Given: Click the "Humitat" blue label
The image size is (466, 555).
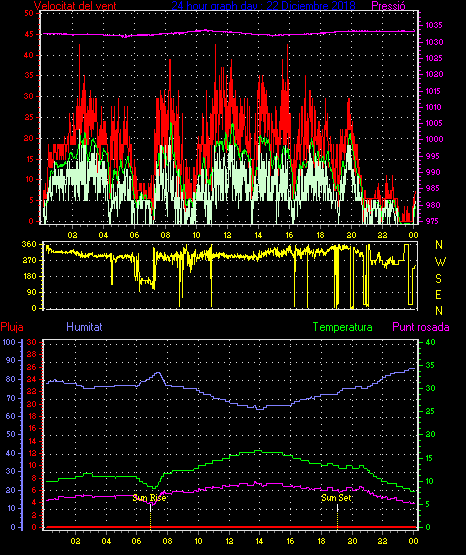Looking at the screenshot, I should (84, 327).
